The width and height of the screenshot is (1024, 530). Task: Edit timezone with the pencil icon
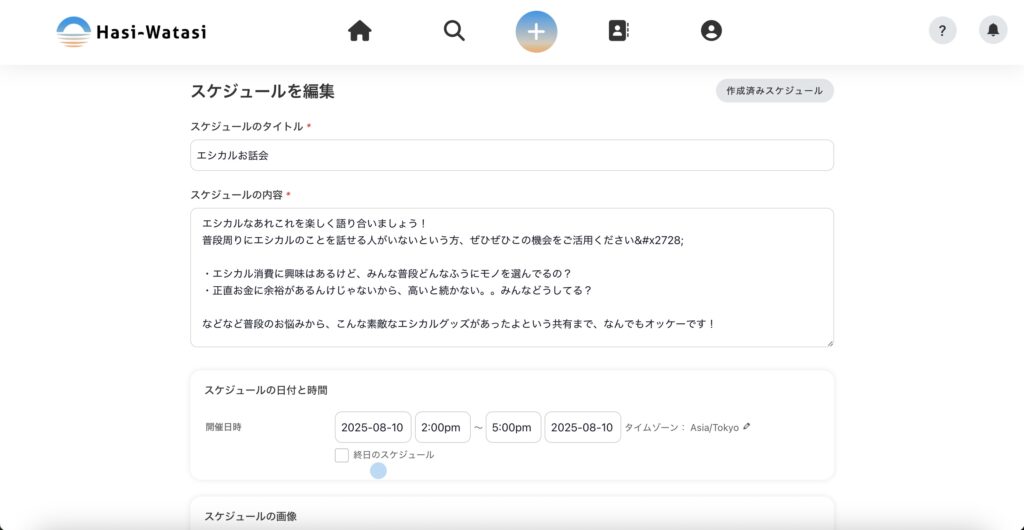(747, 427)
